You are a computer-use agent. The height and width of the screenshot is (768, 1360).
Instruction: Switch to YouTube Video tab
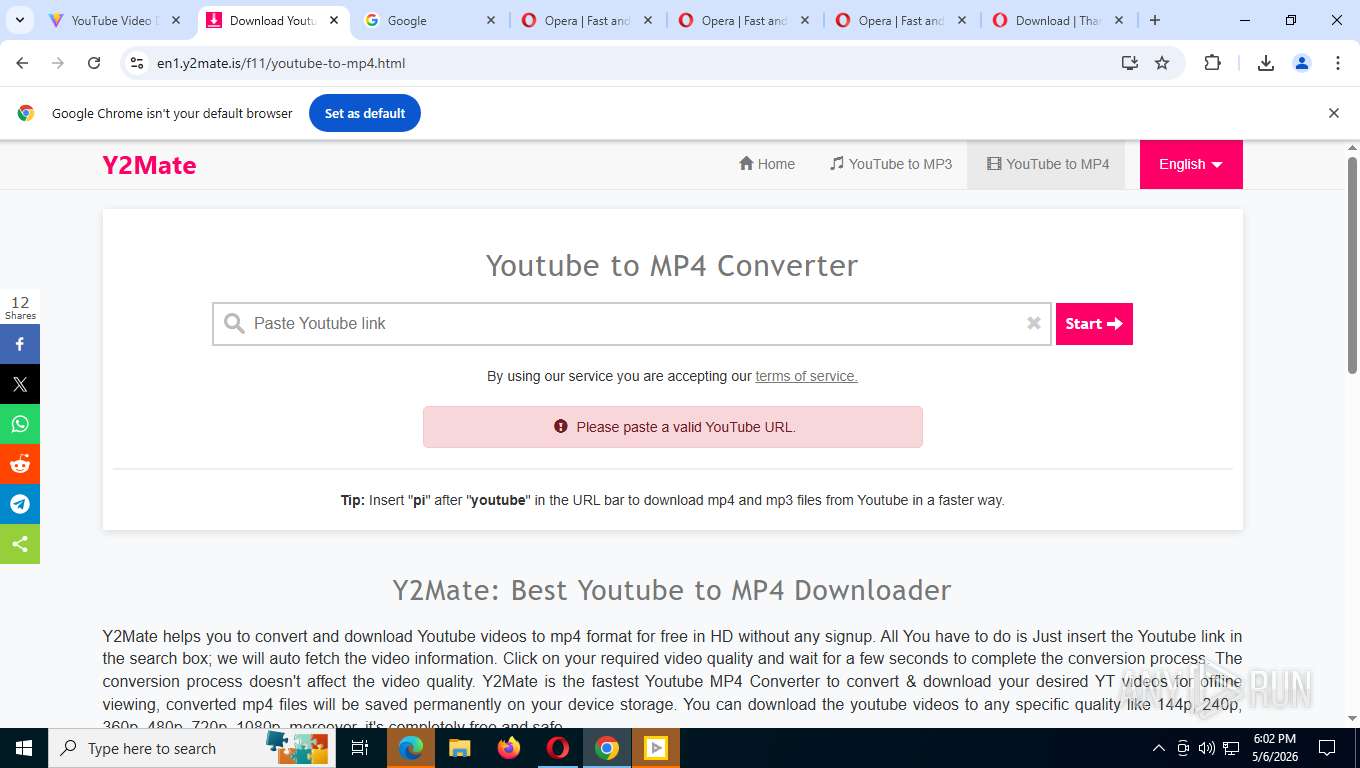(x=116, y=20)
